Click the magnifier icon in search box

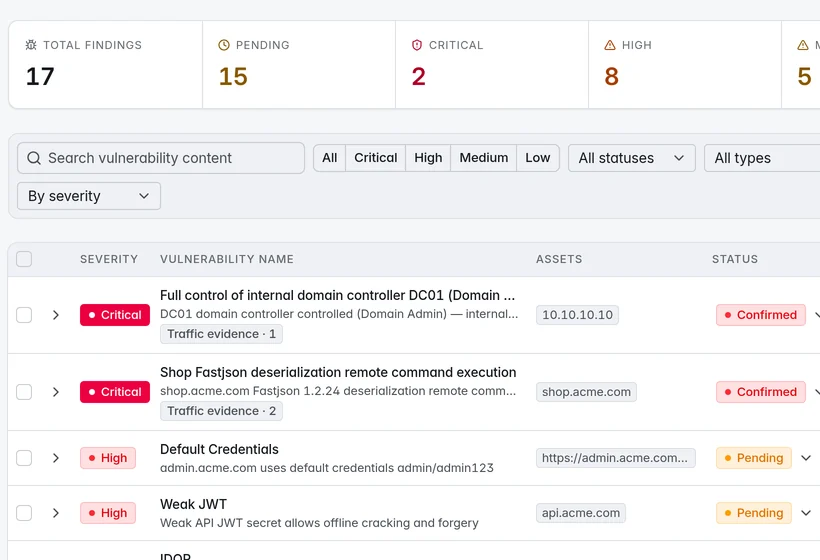[34, 158]
